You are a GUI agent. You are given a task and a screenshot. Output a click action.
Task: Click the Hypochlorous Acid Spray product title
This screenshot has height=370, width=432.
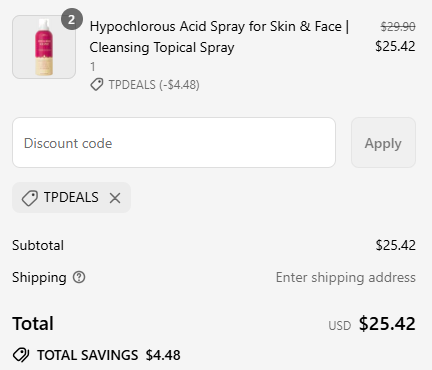point(219,37)
